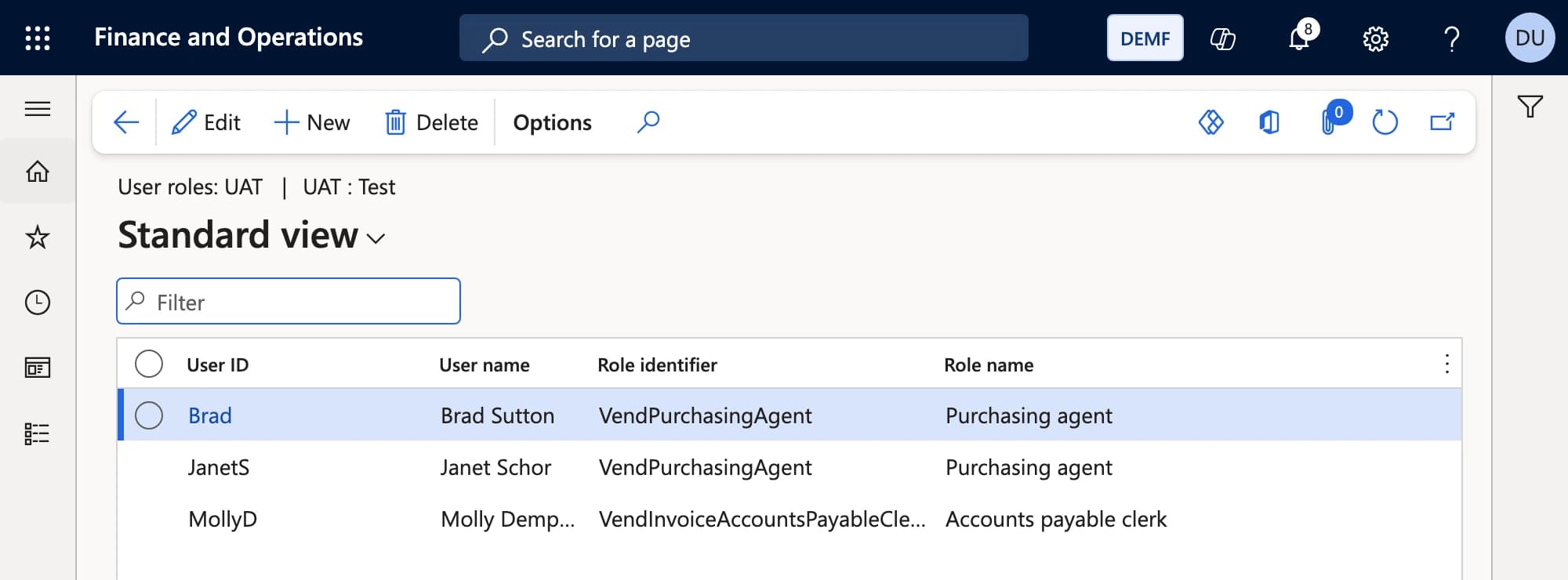Open Modules list icon in sidebar

click(38, 433)
